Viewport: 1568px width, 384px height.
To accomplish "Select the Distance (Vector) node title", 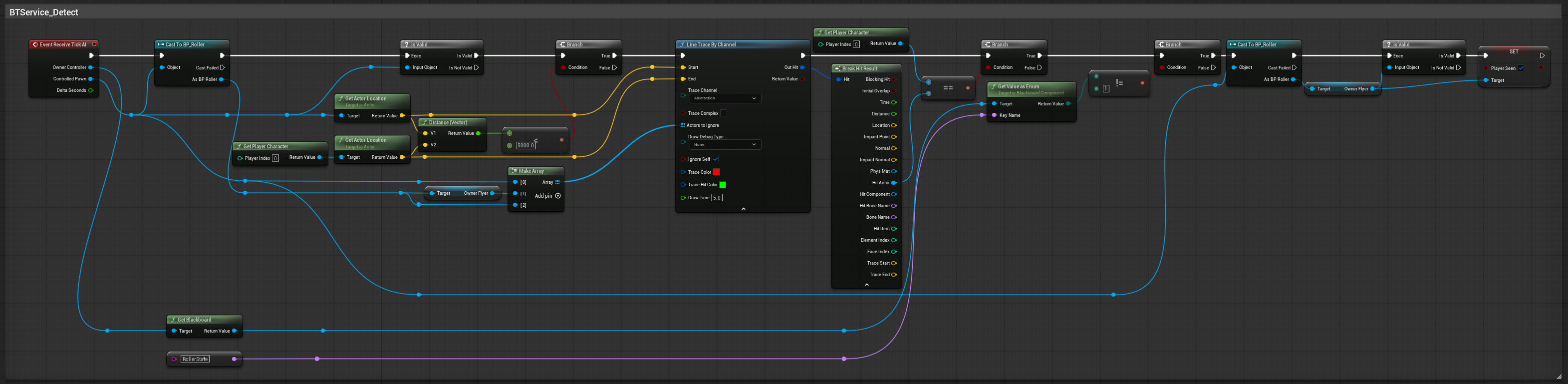I will coord(448,122).
